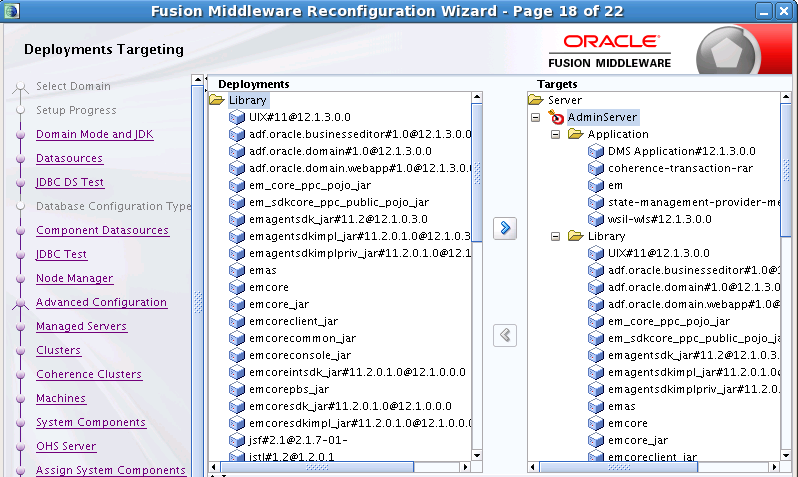Viewport: 798px width, 477px height.
Task: Click icon beside emcore_jar in Deployments
Action: (x=237, y=304)
